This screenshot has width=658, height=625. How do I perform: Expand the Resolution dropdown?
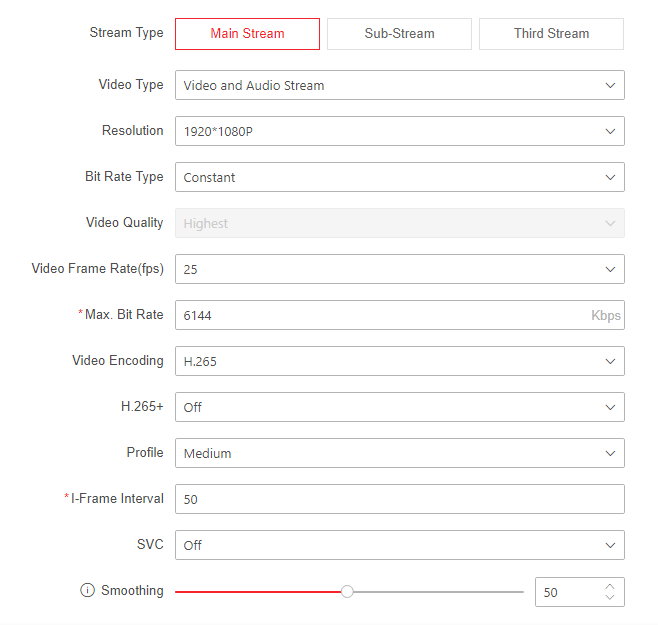pyautogui.click(x=399, y=131)
